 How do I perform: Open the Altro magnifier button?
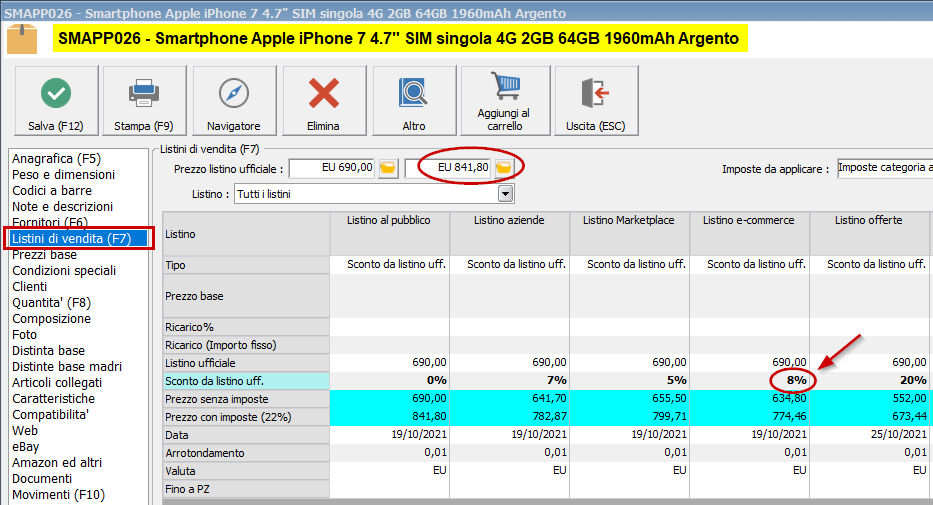pyautogui.click(x=414, y=101)
